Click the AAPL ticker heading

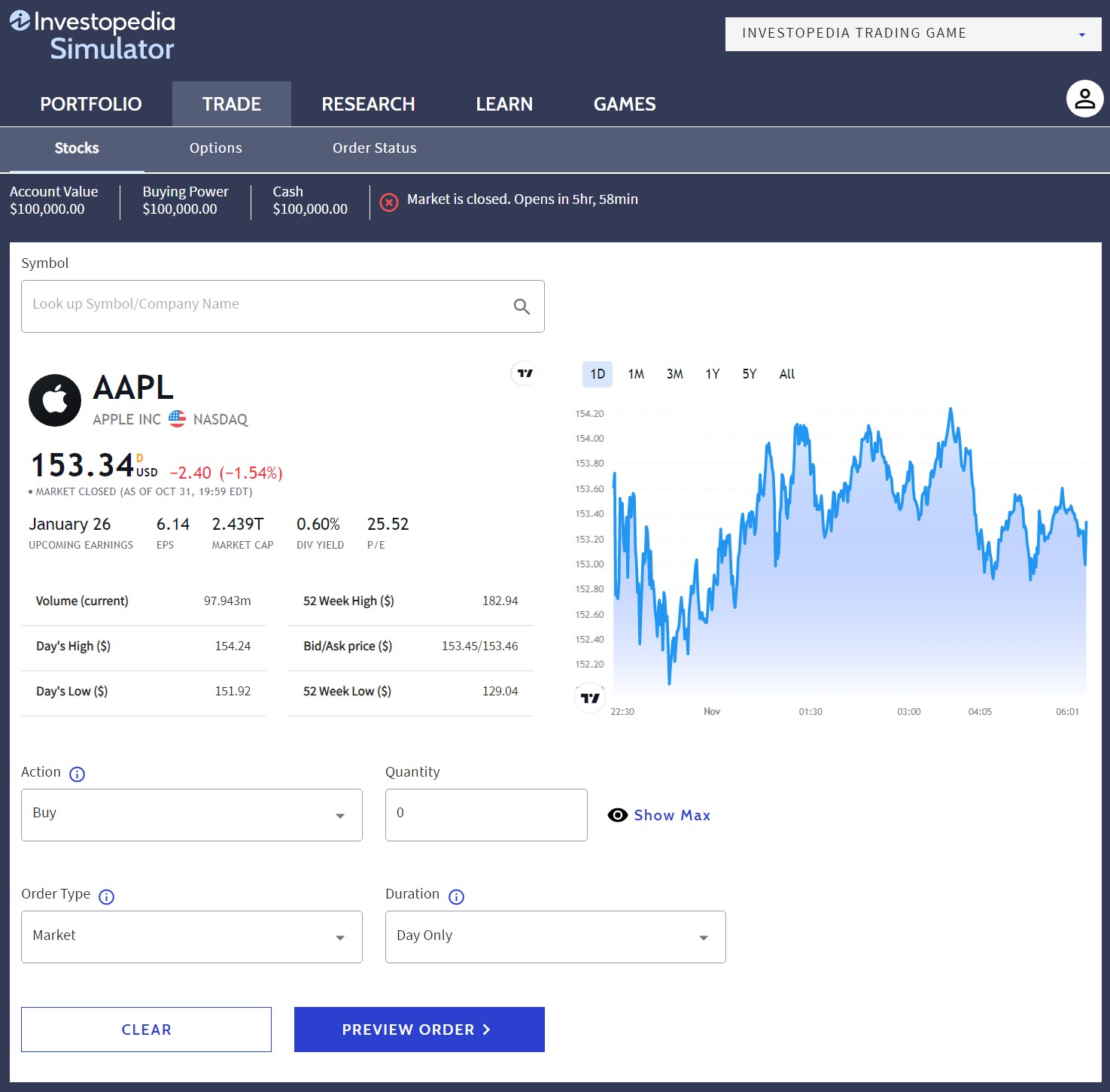[x=133, y=388]
